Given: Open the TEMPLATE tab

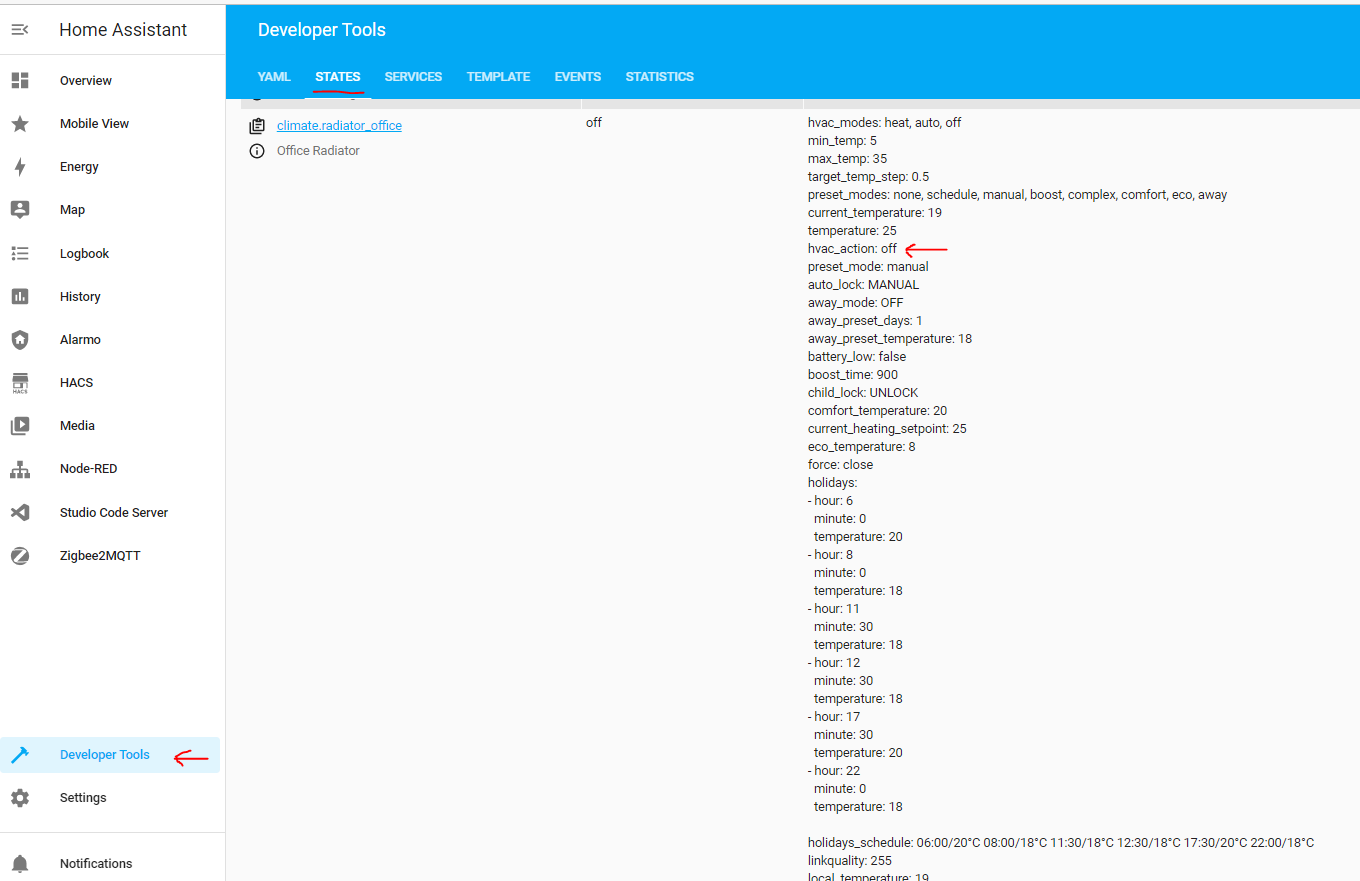Looking at the screenshot, I should point(498,76).
